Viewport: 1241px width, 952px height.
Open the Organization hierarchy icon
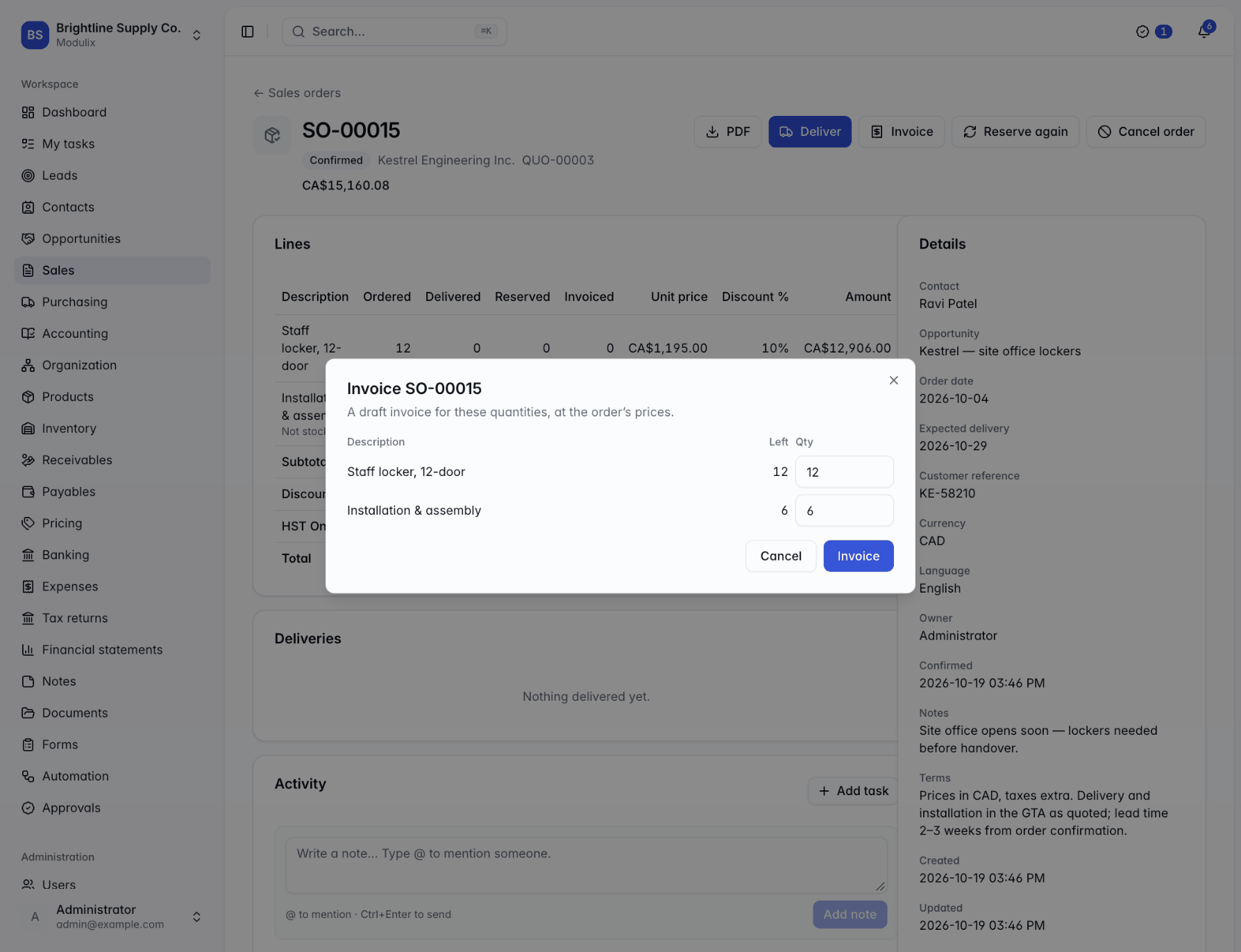coord(28,365)
